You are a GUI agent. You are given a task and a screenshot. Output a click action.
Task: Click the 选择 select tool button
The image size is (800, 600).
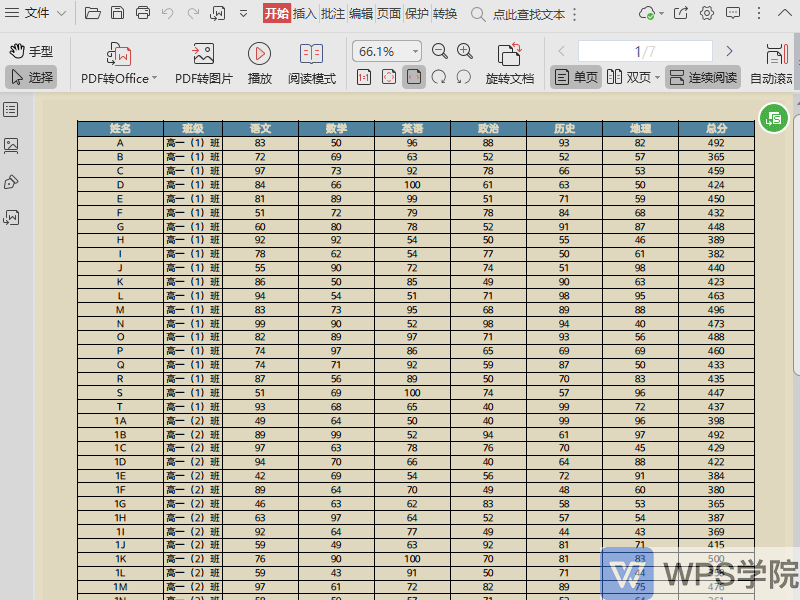[31, 77]
